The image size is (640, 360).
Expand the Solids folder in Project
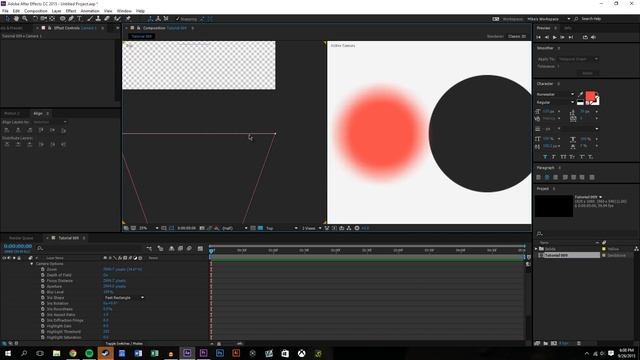[536, 249]
